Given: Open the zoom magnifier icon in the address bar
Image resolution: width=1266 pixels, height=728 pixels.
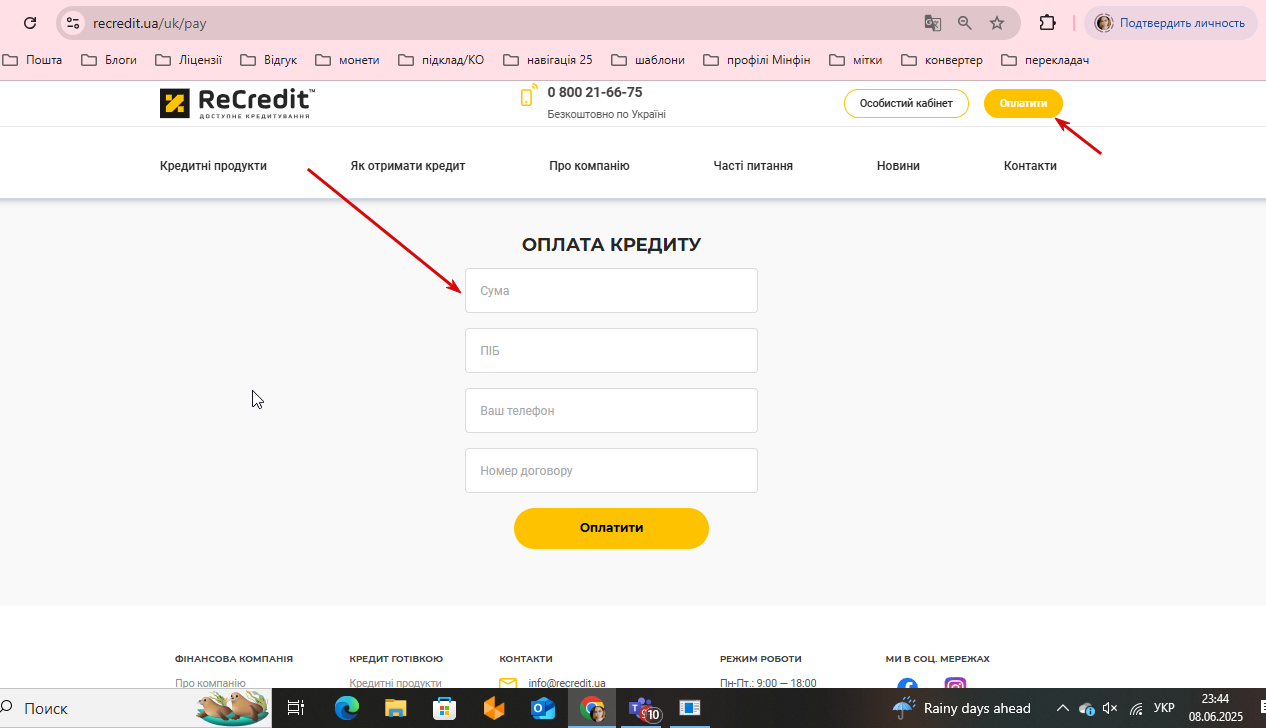Looking at the screenshot, I should pos(964,22).
